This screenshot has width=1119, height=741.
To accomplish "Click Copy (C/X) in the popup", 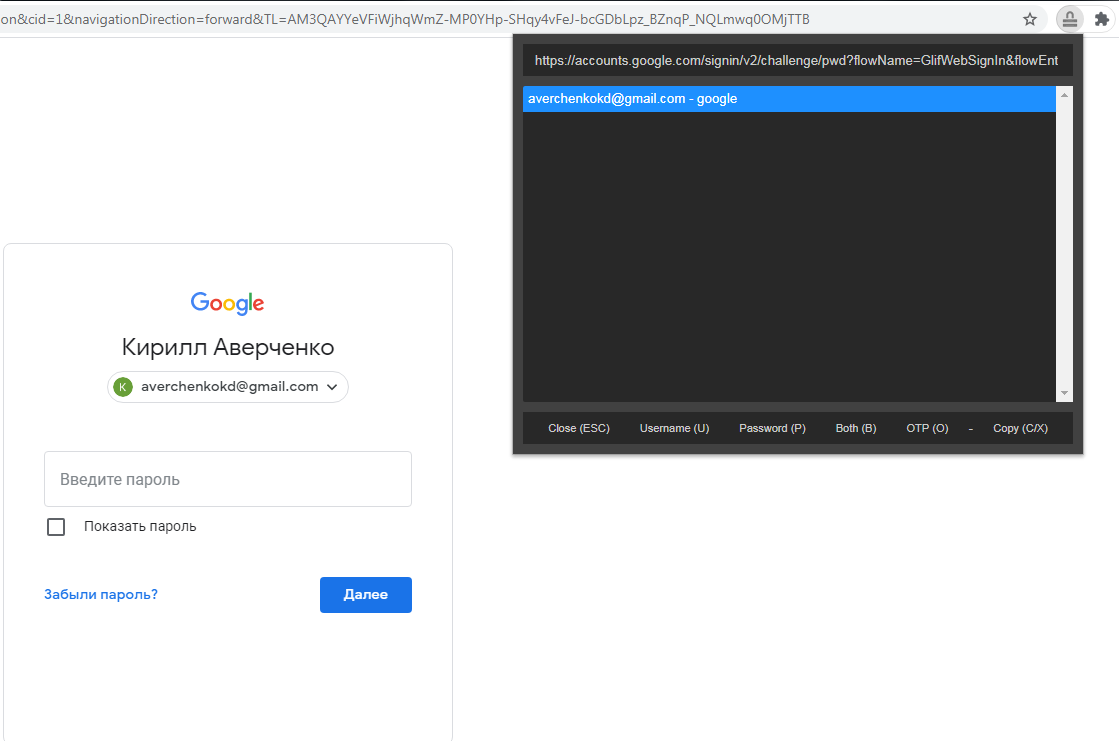I will click(1021, 428).
